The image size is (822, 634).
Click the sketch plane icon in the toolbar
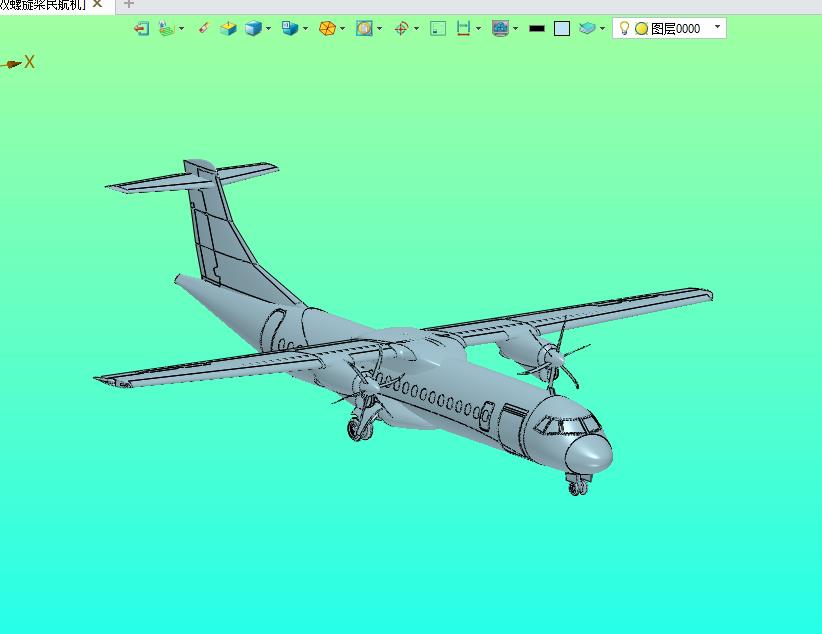(x=166, y=28)
